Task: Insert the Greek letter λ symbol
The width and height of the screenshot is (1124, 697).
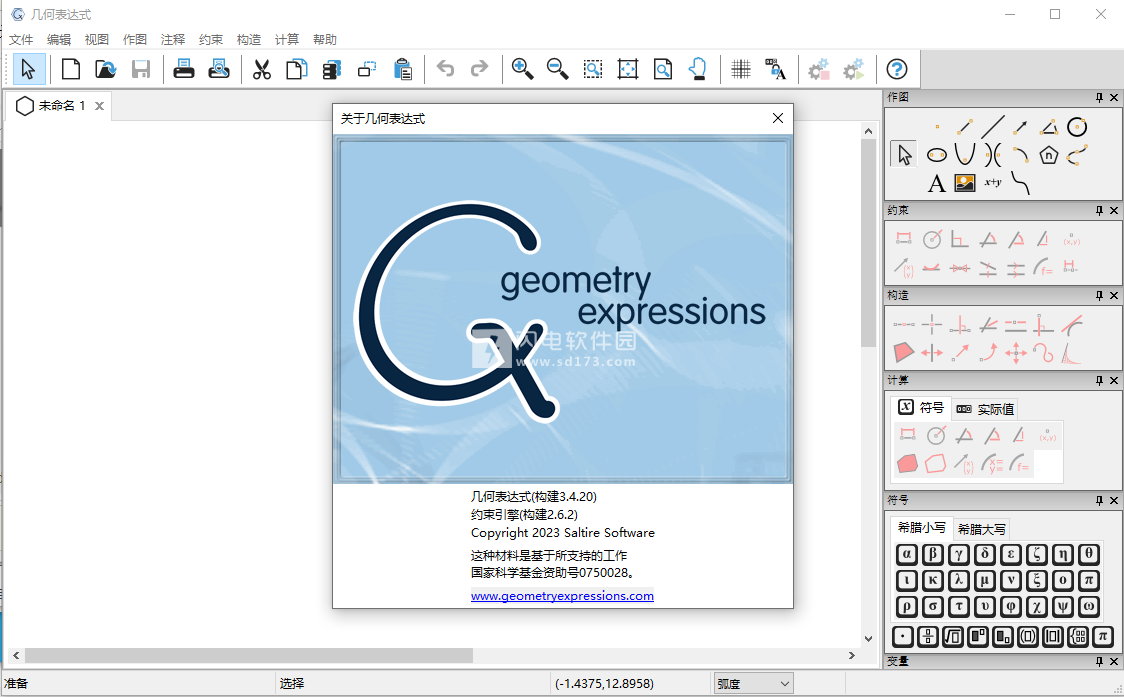Action: (959, 580)
